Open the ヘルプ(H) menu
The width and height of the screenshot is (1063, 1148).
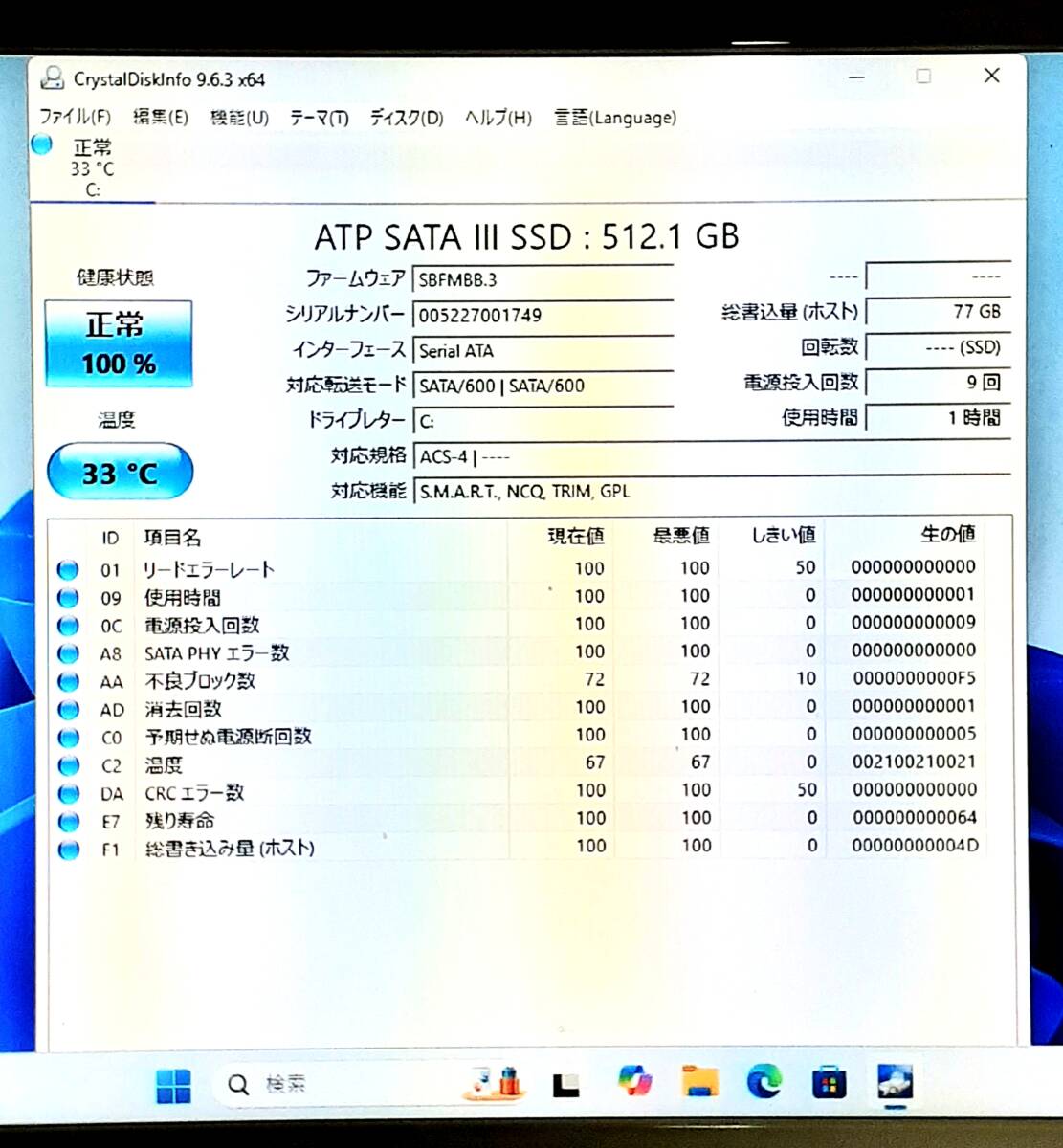click(498, 118)
